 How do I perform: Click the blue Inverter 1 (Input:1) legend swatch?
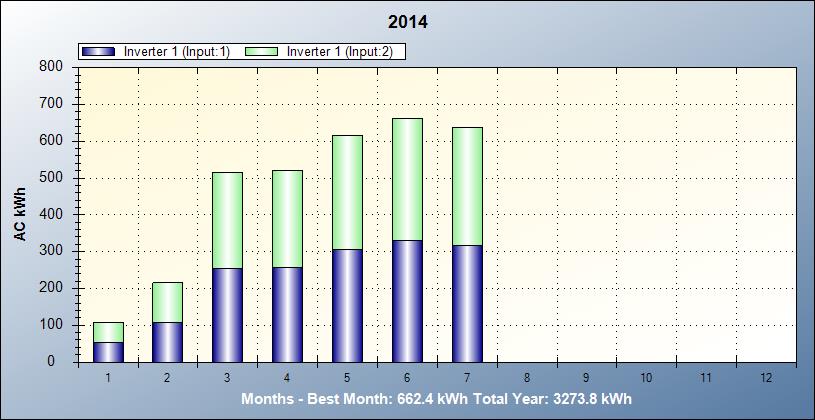click(100, 51)
